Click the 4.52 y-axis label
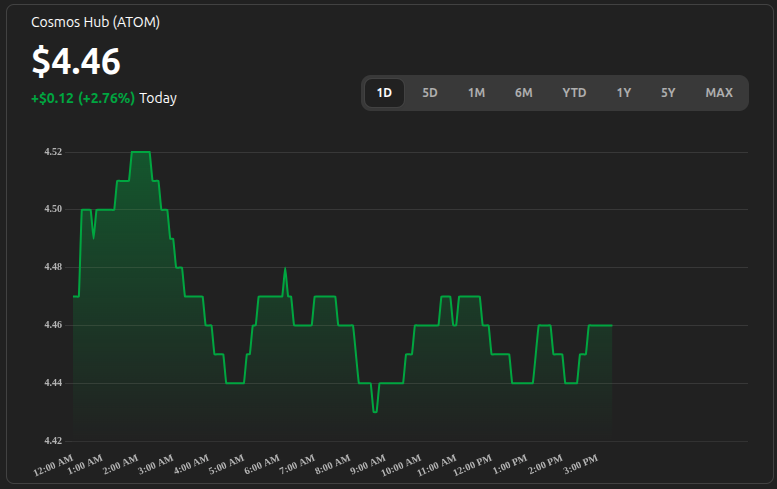Screen dimensions: 777x489 pyautogui.click(x=53, y=152)
